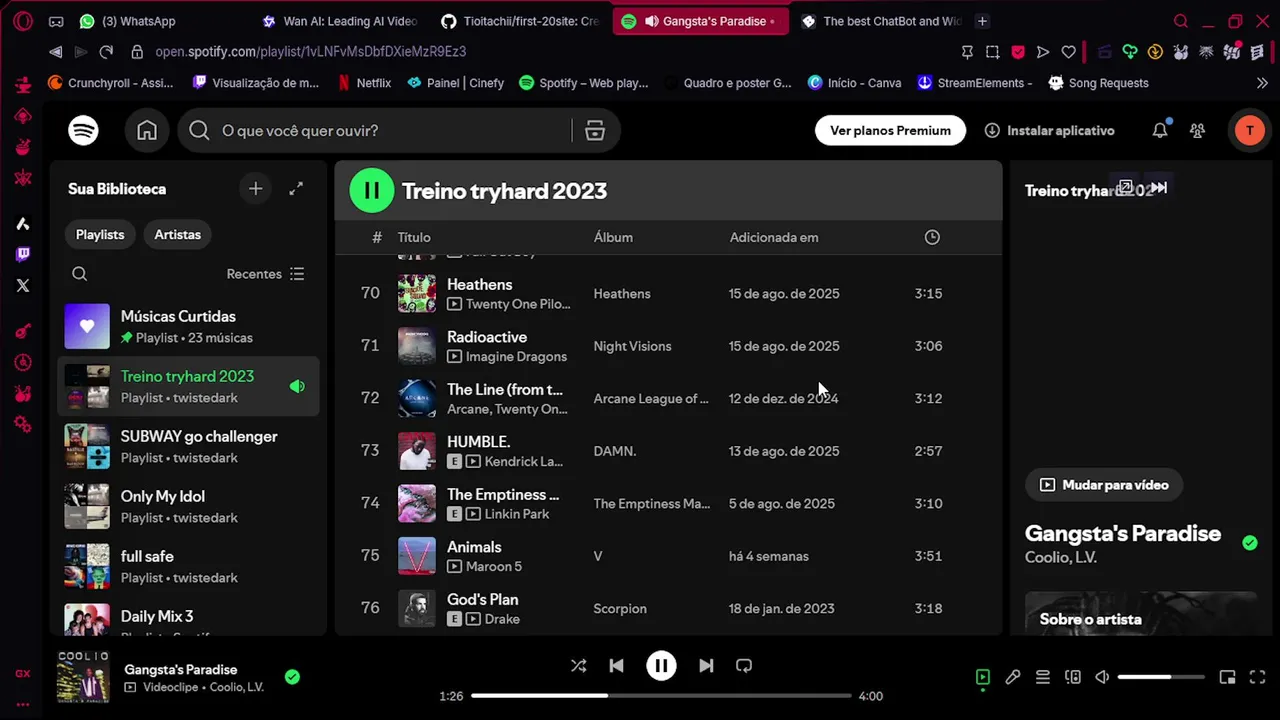
Task: Switch to the GitHub first-20site tab
Action: click(520, 21)
